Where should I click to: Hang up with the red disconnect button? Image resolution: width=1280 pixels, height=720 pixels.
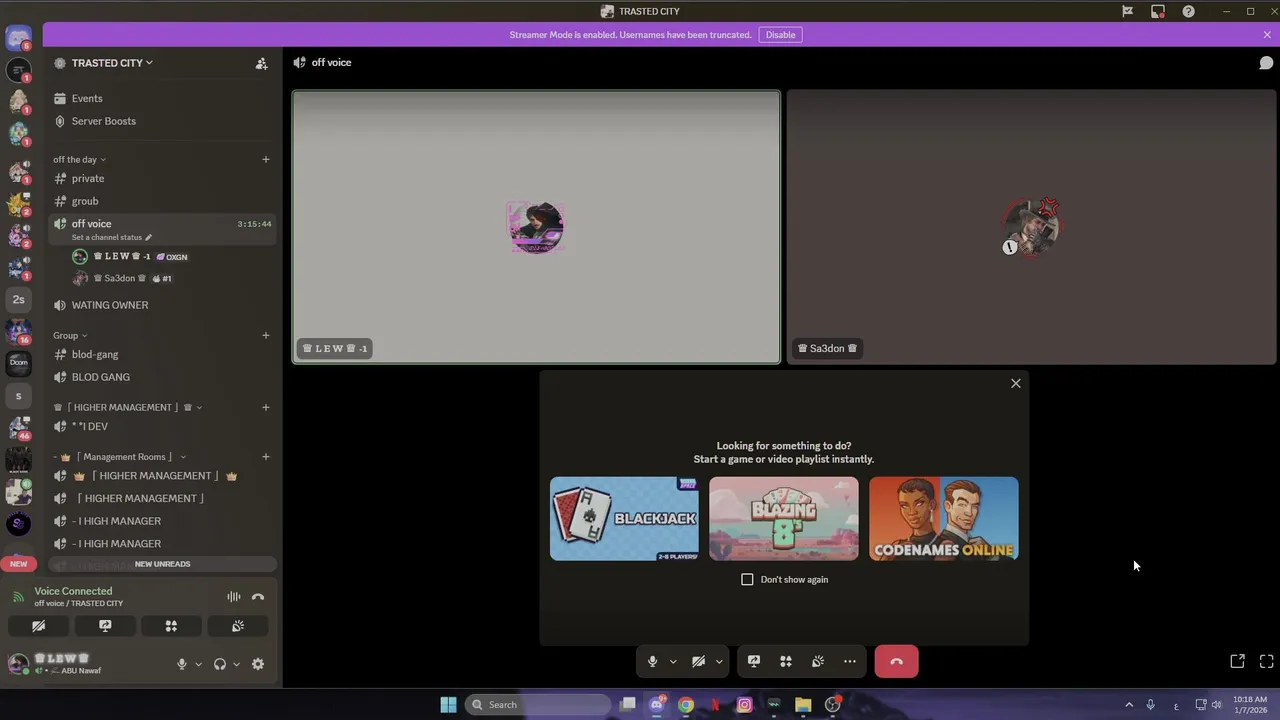point(896,661)
